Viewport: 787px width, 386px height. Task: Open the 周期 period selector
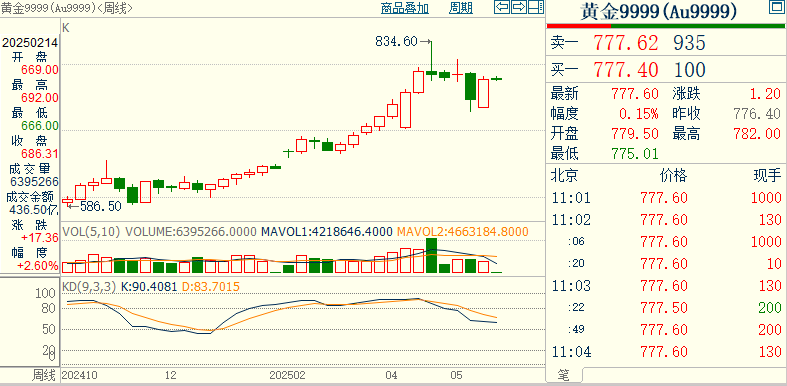click(460, 8)
